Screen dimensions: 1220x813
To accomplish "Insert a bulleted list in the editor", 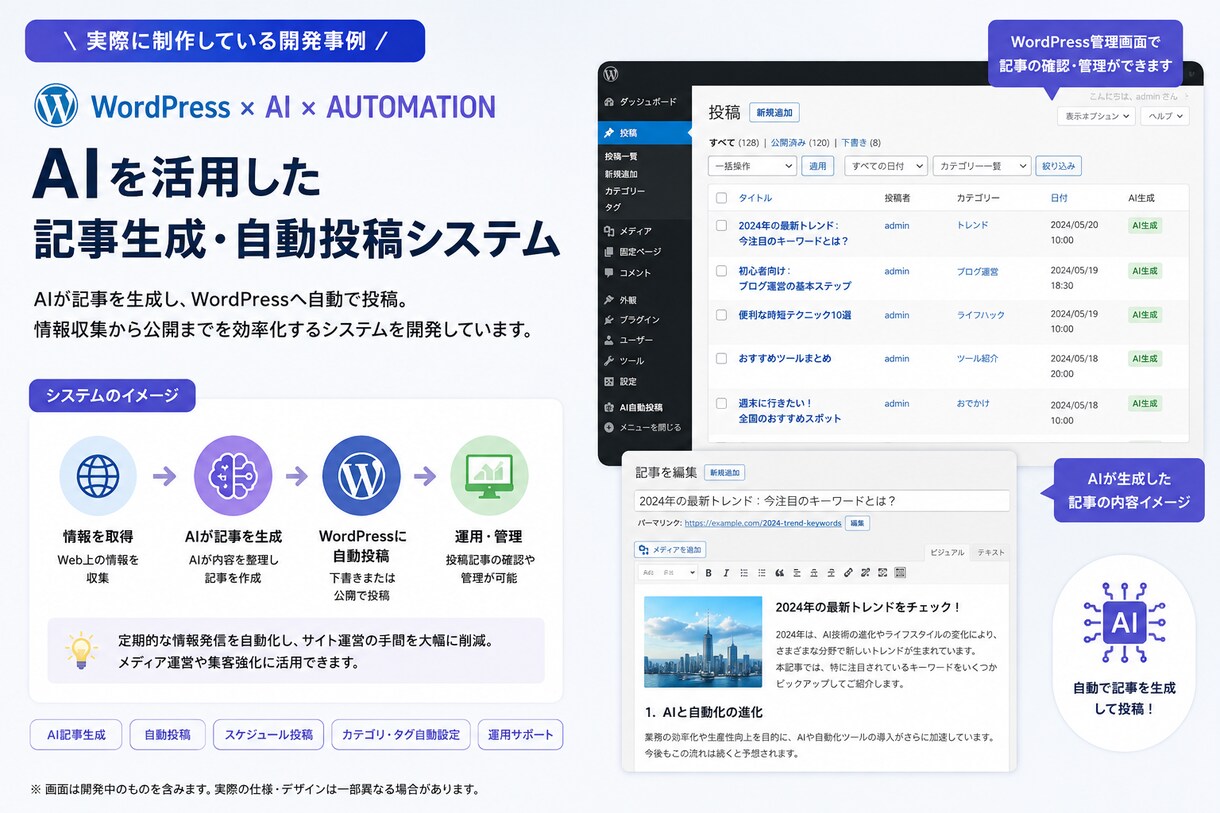I will (x=744, y=573).
